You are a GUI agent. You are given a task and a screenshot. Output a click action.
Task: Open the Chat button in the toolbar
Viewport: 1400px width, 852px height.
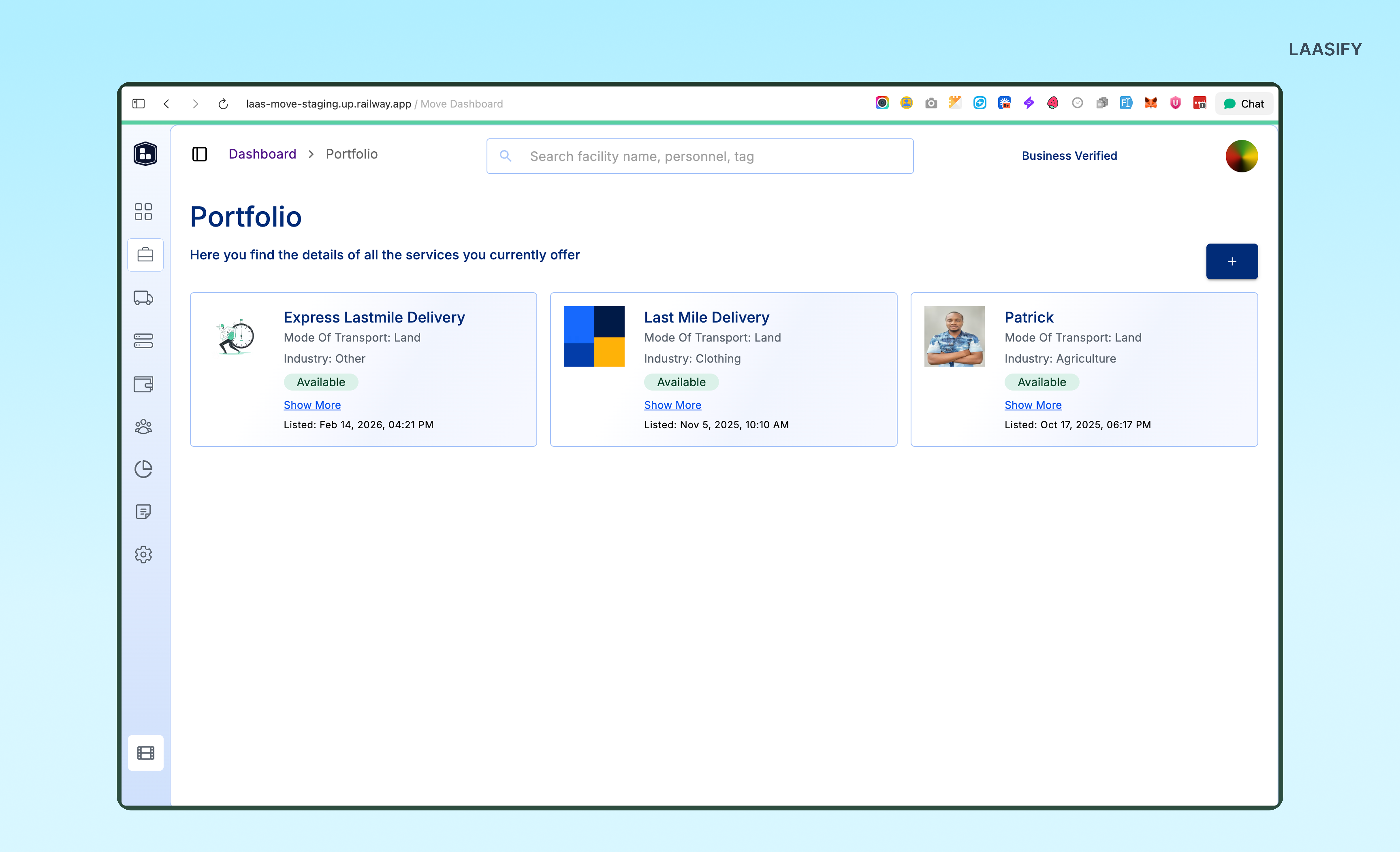[1244, 103]
